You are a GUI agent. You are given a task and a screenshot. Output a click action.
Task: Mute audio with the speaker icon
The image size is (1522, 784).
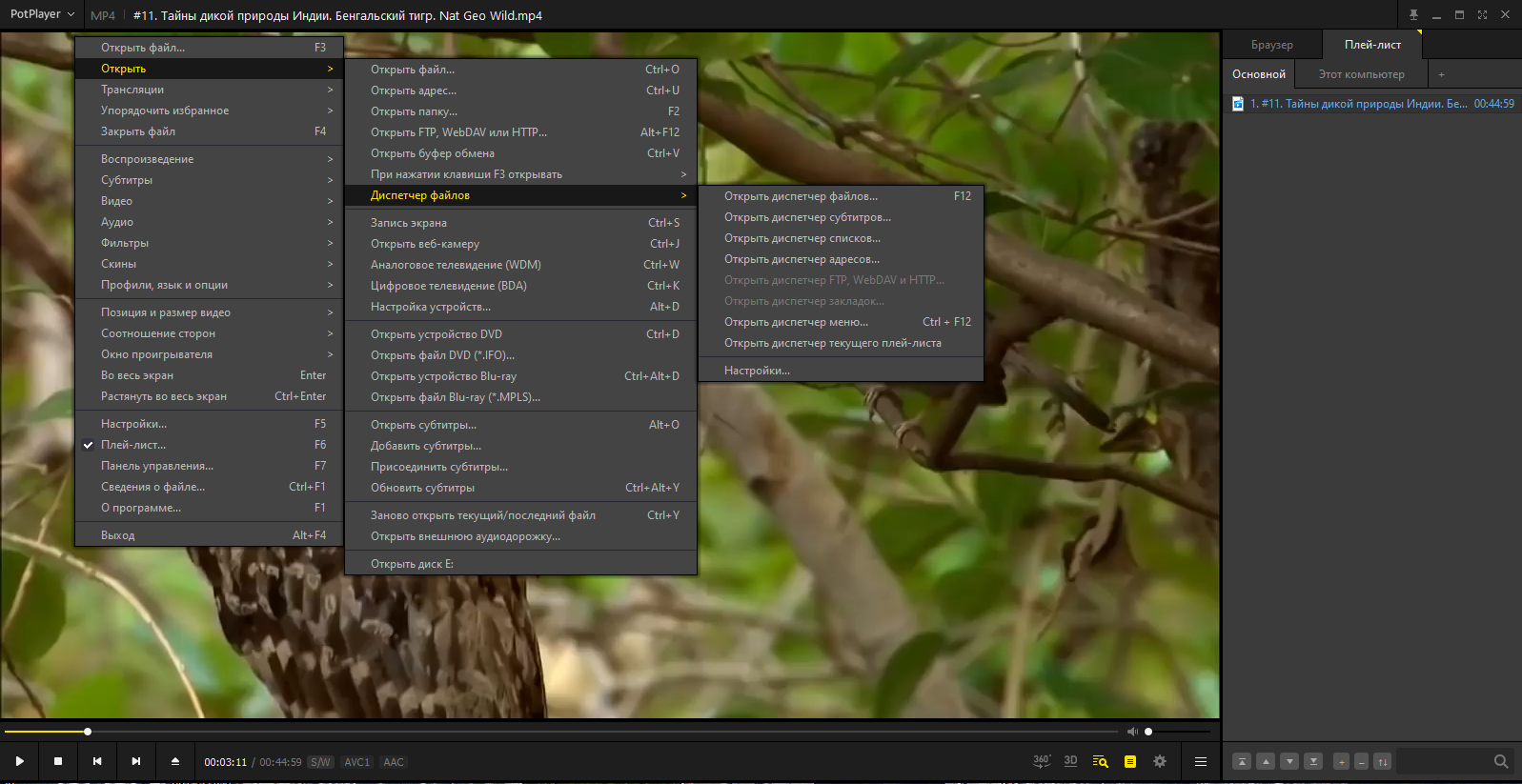pyautogui.click(x=1132, y=732)
